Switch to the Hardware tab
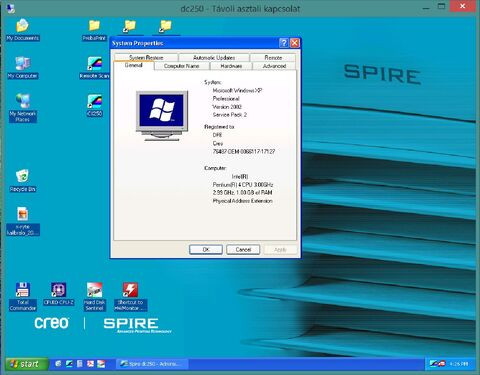Screen dimensions: 480x375 point(231,66)
